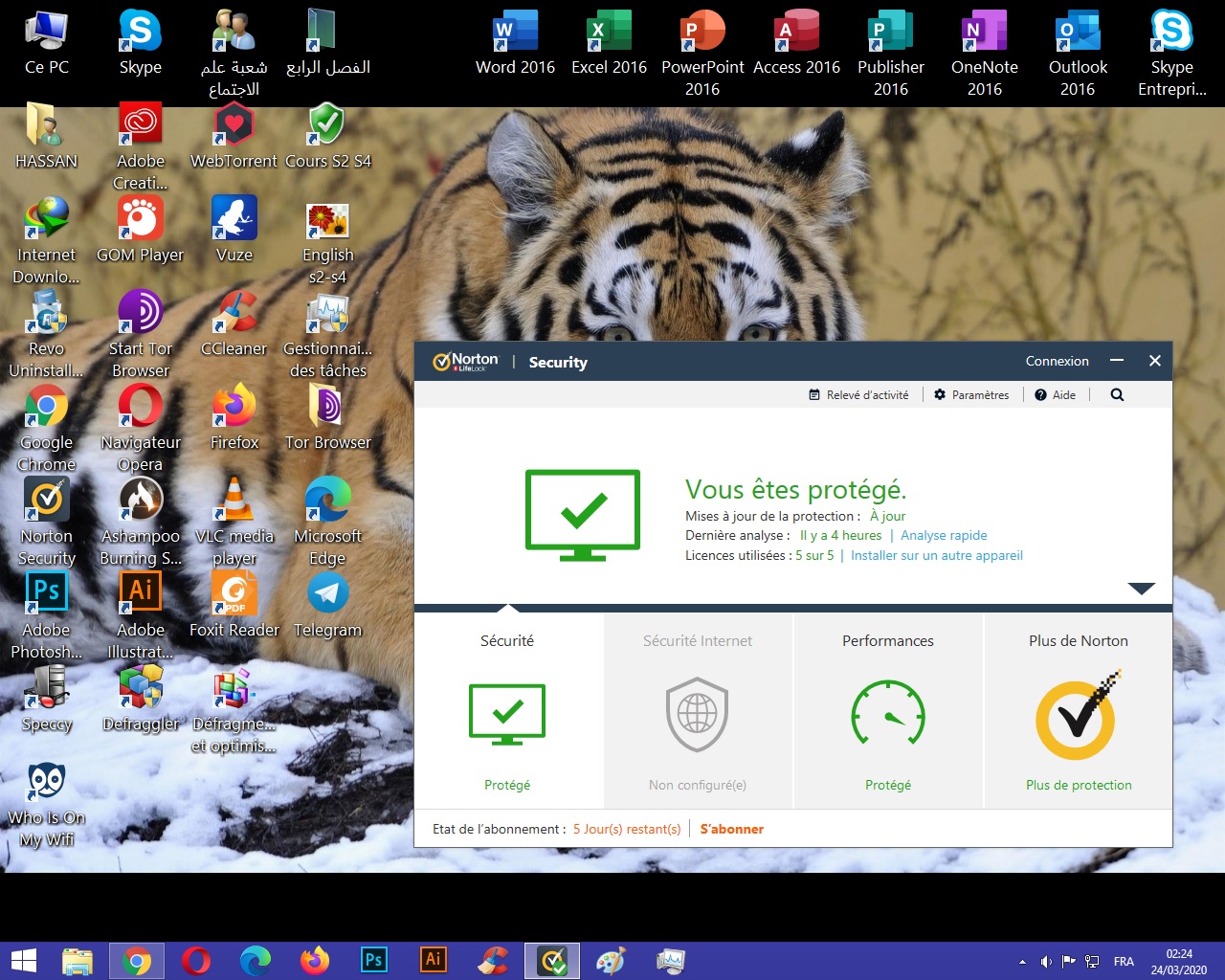
Task: Click the Analyse rapide link
Action: click(x=943, y=536)
